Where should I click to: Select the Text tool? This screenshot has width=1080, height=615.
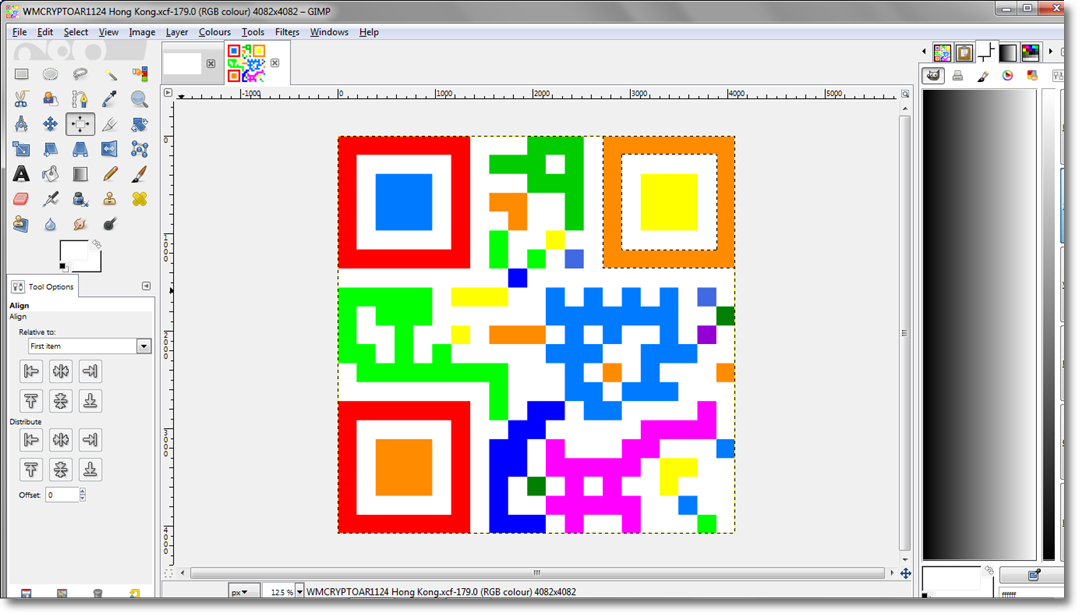(21, 174)
